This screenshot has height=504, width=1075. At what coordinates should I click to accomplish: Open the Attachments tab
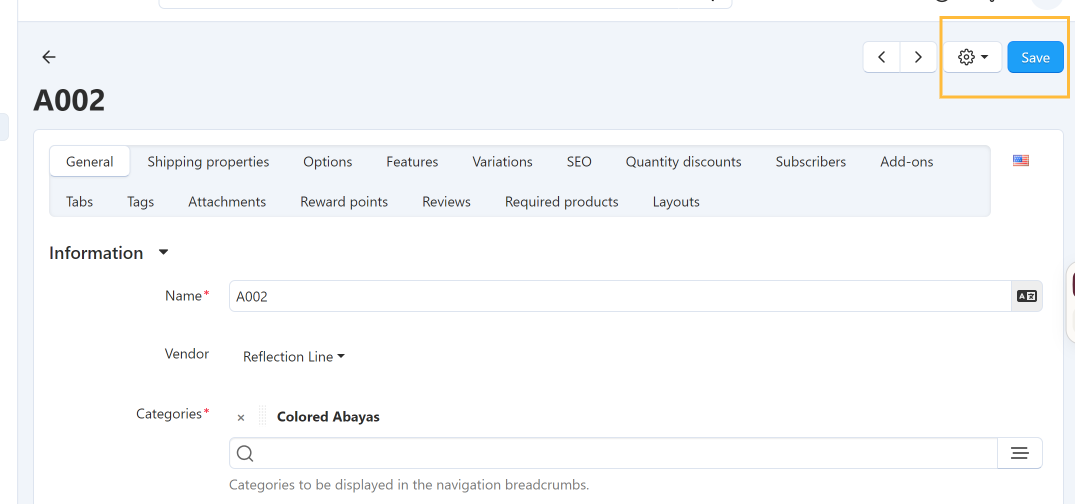pyautogui.click(x=227, y=202)
